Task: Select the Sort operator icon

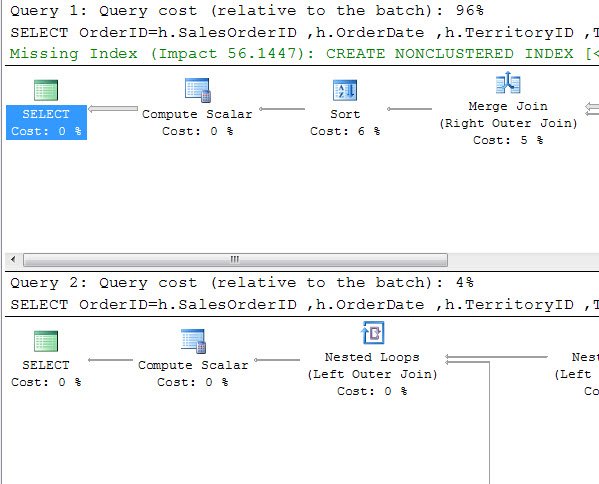Action: [x=345, y=90]
